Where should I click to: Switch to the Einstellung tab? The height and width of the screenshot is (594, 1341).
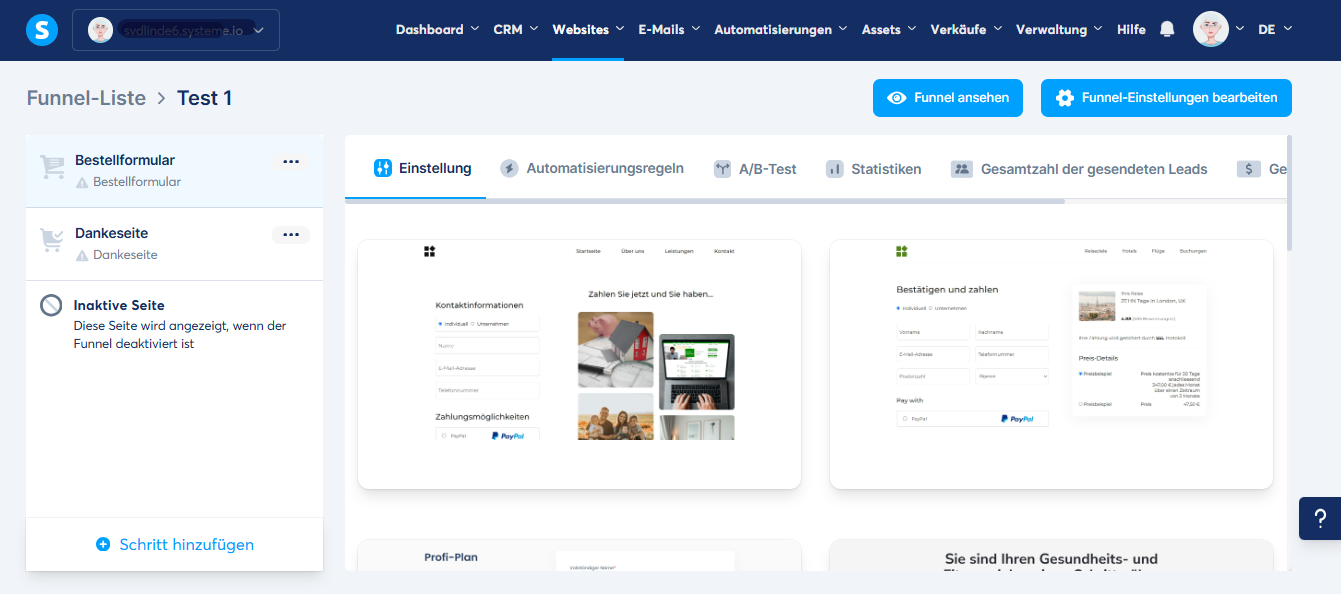tap(423, 168)
